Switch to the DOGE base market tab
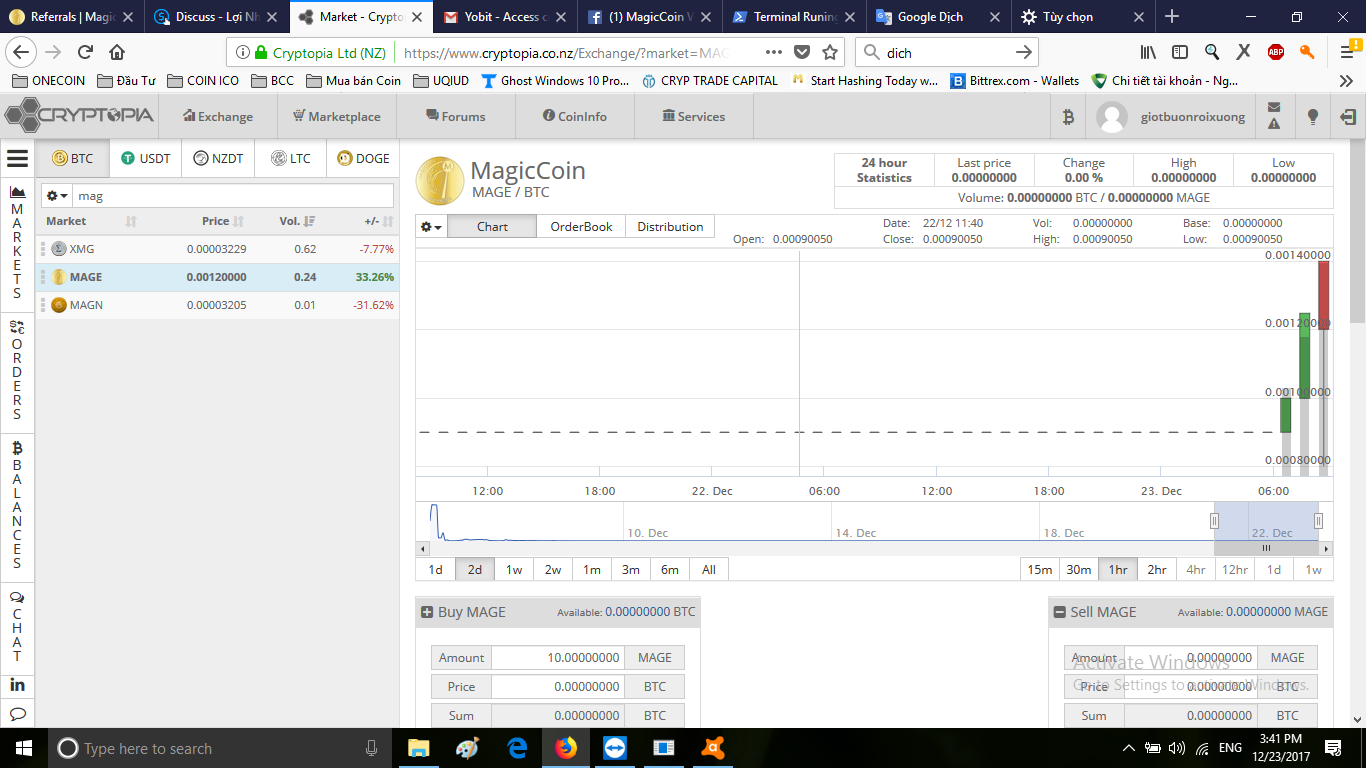The image size is (1366, 768). 363,158
